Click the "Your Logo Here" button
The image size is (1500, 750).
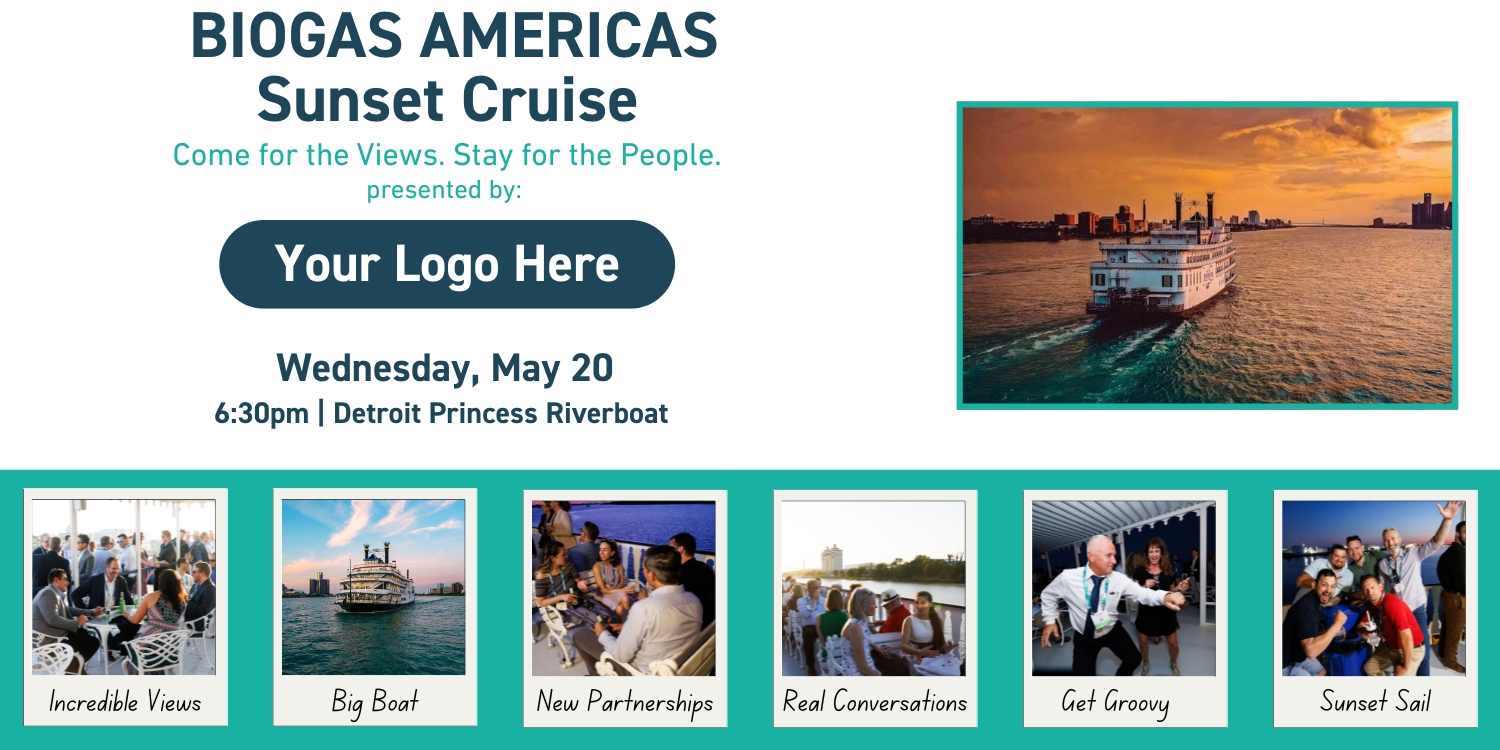click(x=447, y=264)
